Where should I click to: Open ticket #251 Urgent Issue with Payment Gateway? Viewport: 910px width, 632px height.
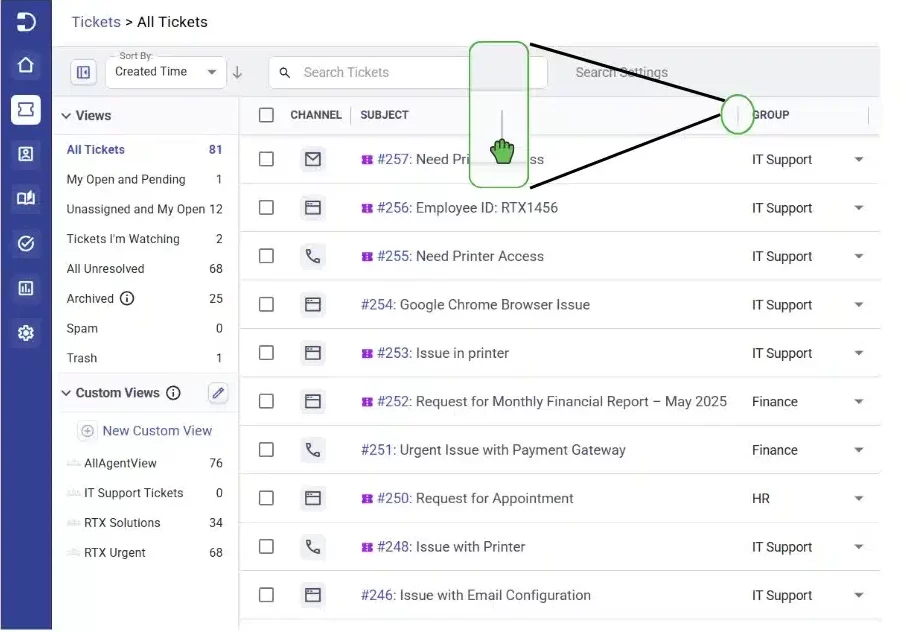click(493, 450)
